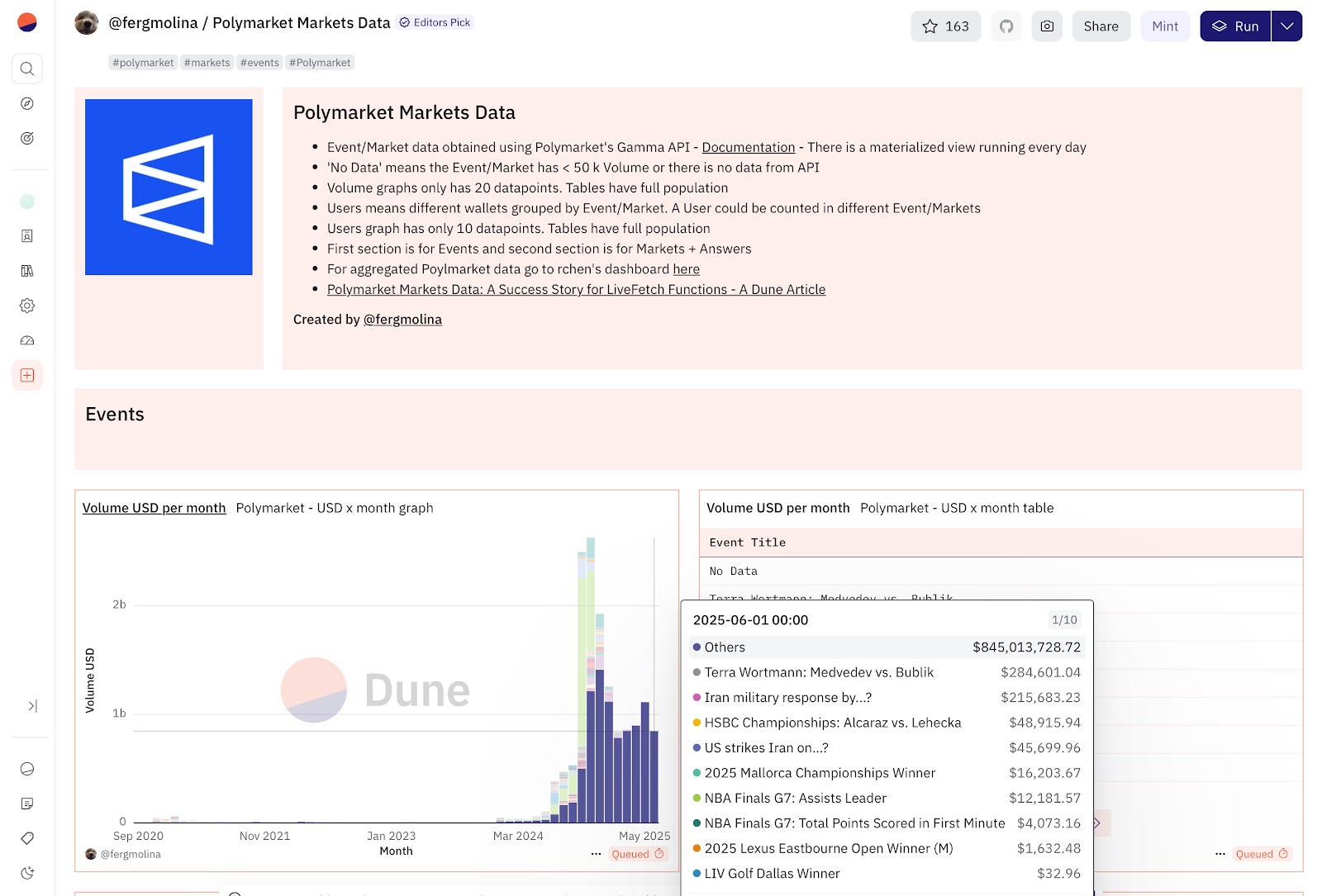Viewport: 1322px width, 896px height.
Task: Open the price tag sidebar icon
Action: tap(27, 838)
